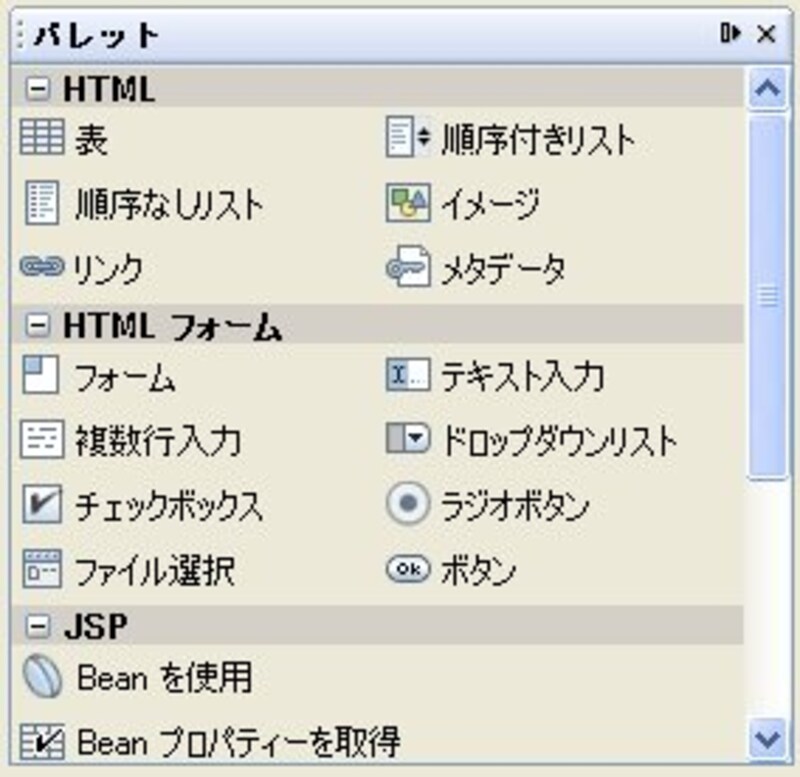Choose the 複数行入力 icon
This screenshot has width=800, height=777.
point(41,440)
